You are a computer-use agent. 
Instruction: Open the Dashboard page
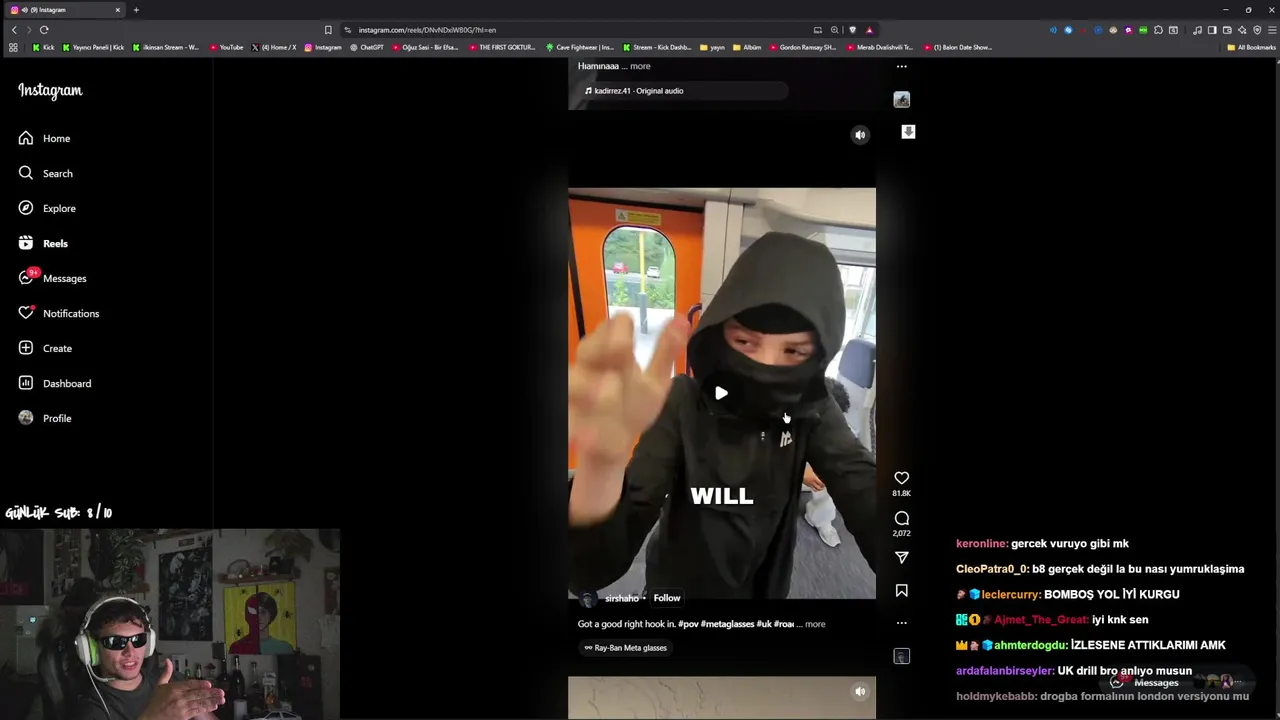tap(54, 383)
